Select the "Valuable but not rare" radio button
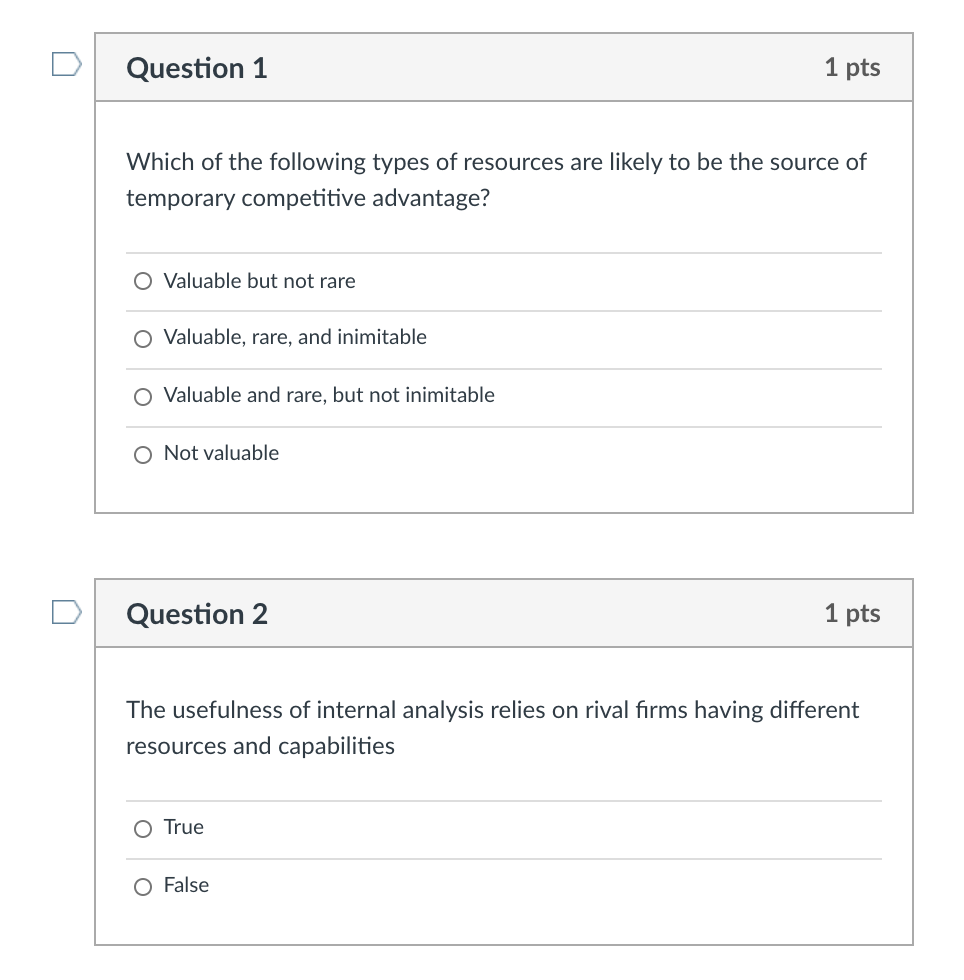964x980 pixels. 143,282
